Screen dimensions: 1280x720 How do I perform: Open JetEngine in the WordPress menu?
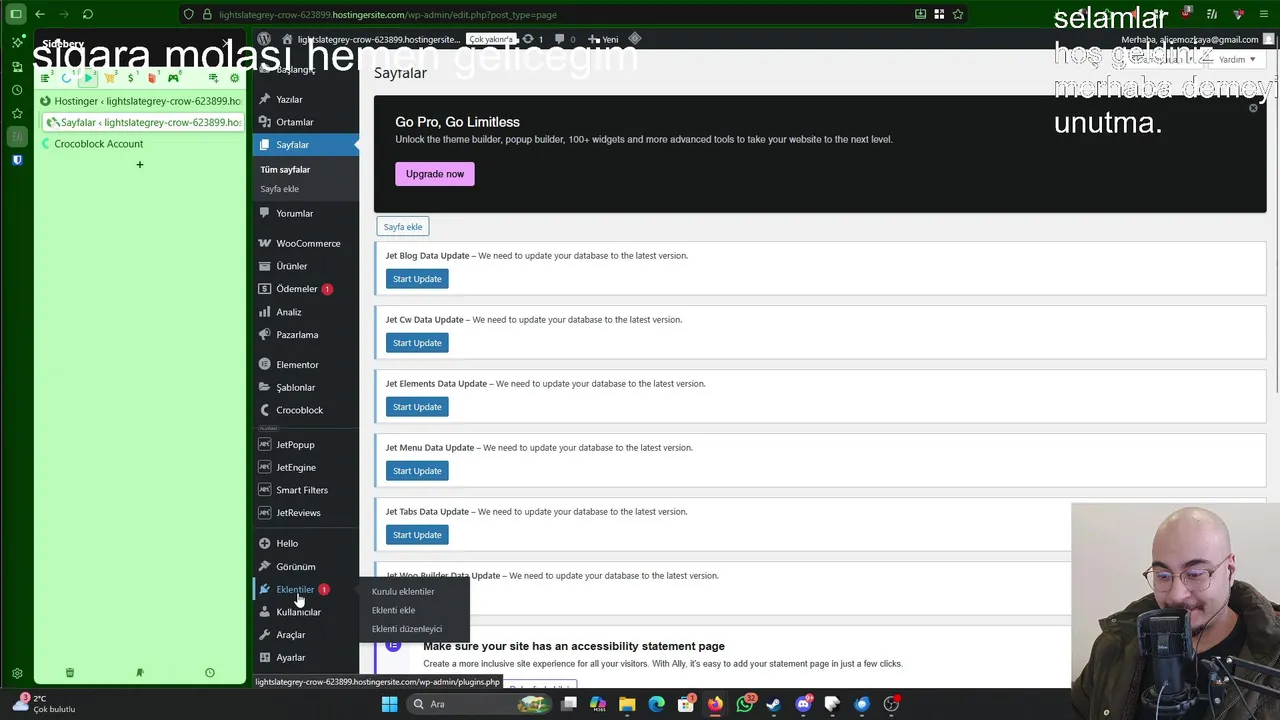pos(305,467)
